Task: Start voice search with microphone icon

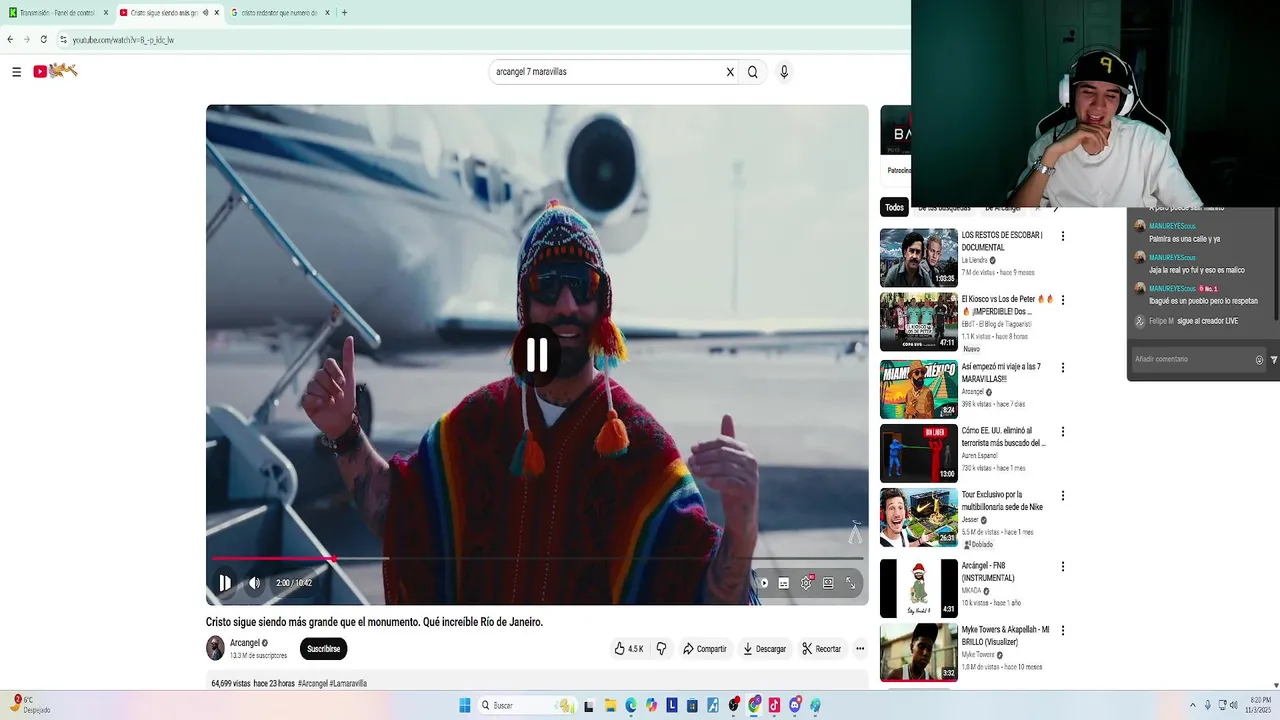Action: coord(784,72)
